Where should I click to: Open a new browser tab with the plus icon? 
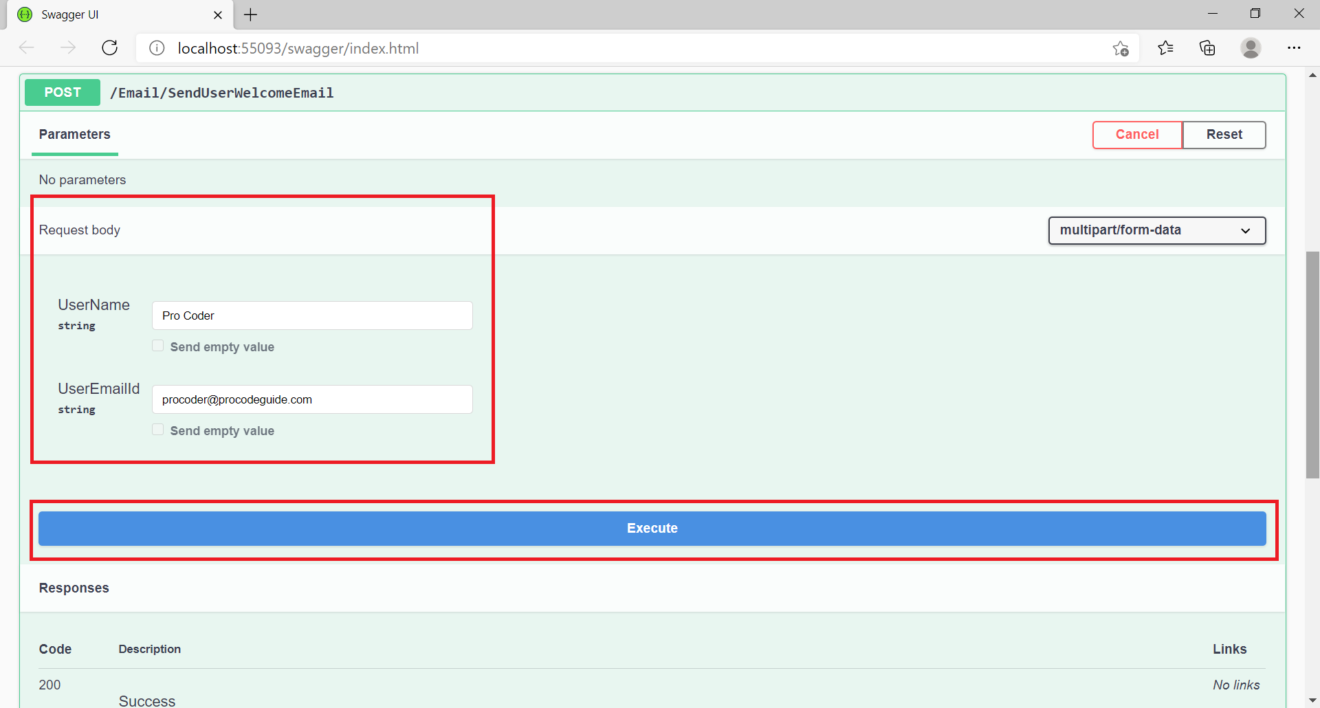[250, 14]
